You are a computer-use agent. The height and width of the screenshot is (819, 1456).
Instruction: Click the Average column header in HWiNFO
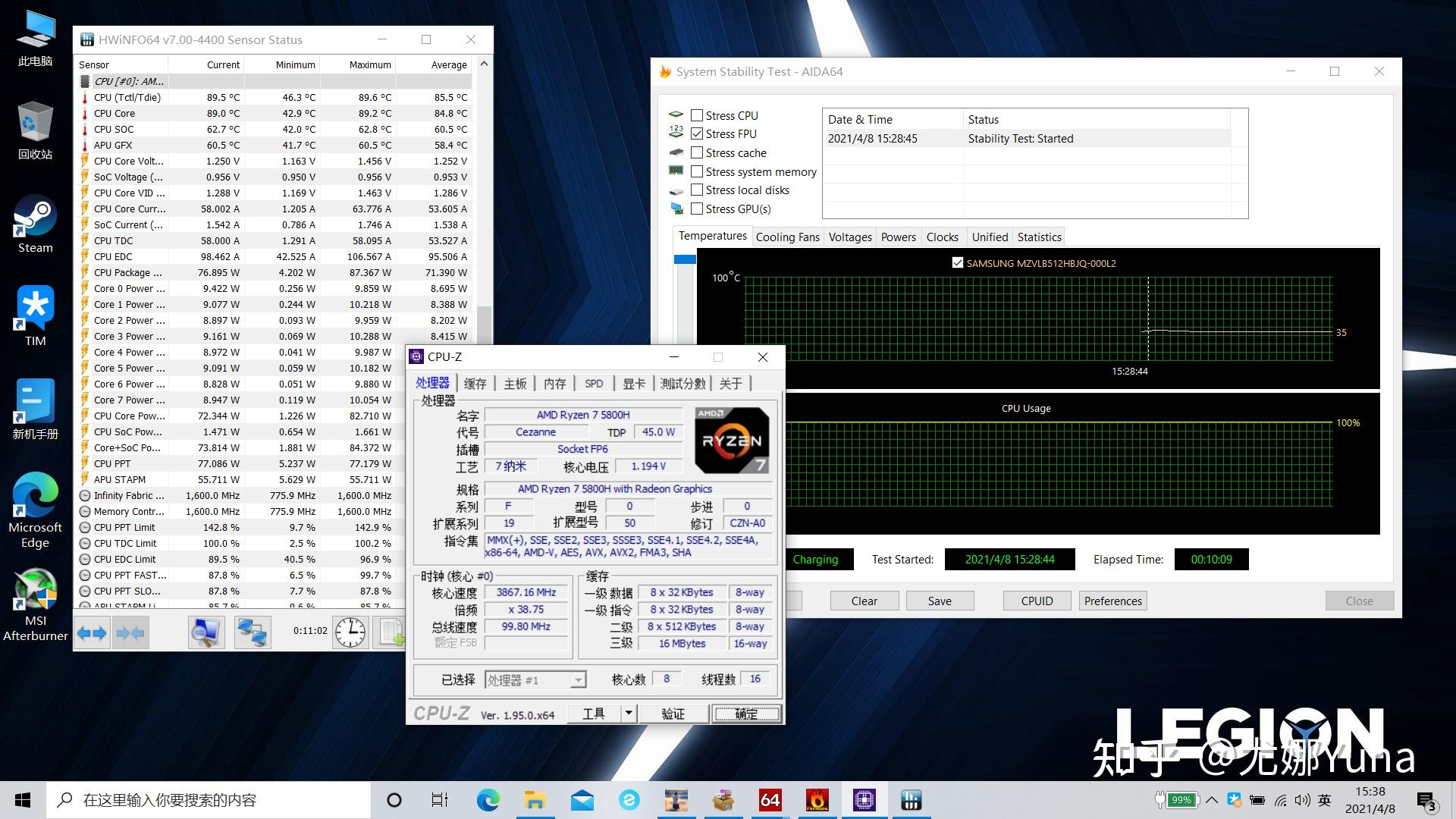(x=434, y=64)
